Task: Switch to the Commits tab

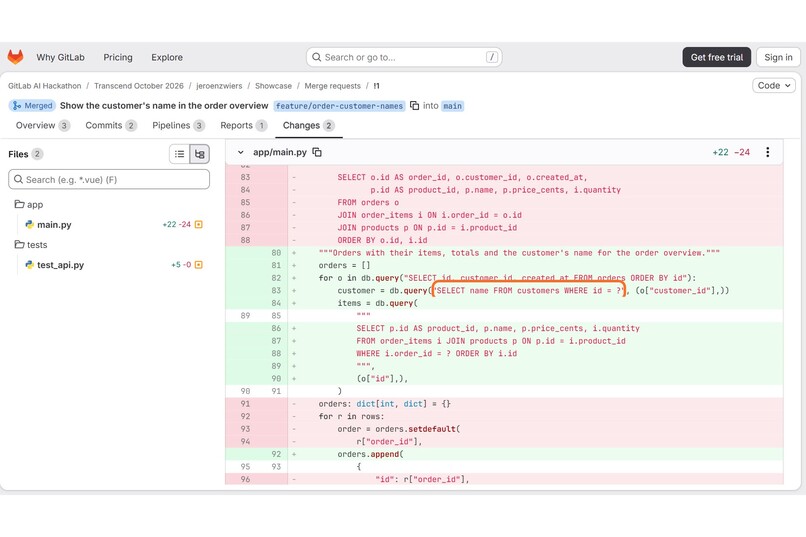Action: click(x=111, y=125)
